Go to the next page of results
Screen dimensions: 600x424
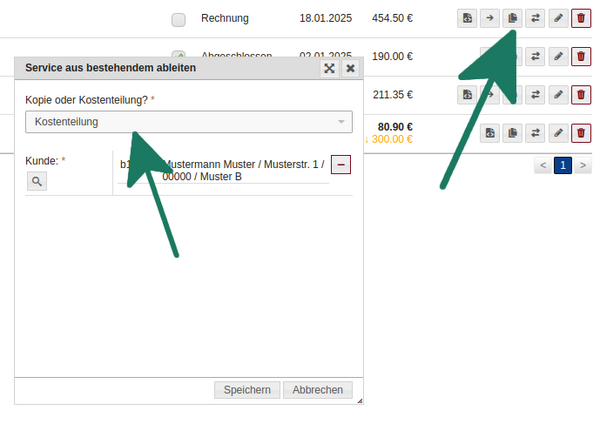(x=583, y=165)
